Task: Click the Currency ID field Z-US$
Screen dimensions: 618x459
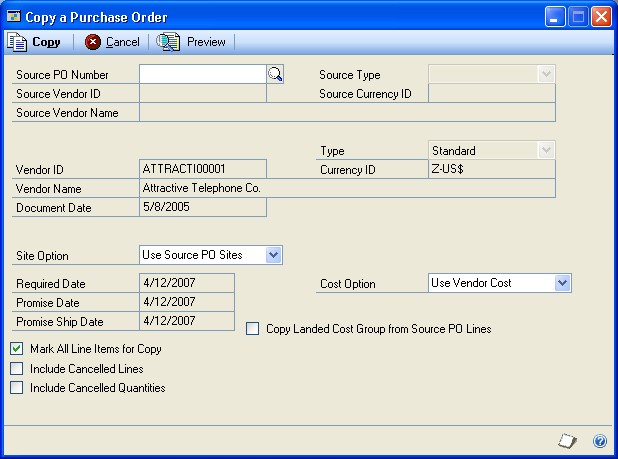Action: pos(492,169)
